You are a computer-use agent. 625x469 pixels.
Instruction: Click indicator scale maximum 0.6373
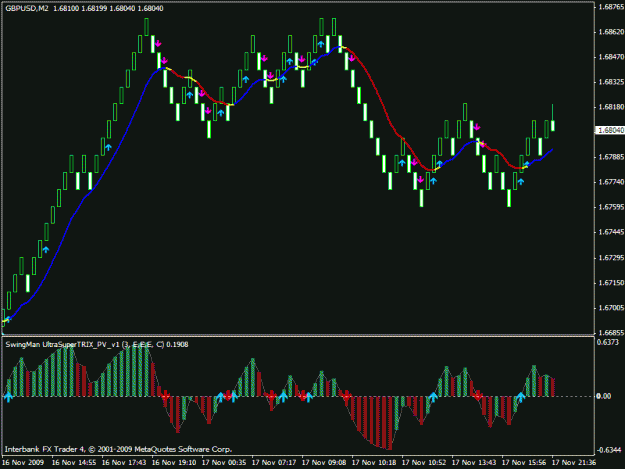click(x=607, y=342)
